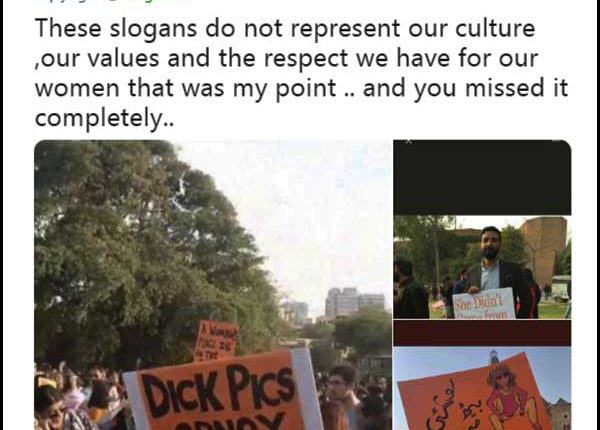
Task: Click the orange DICK PICS placard
Action: coord(224,393)
